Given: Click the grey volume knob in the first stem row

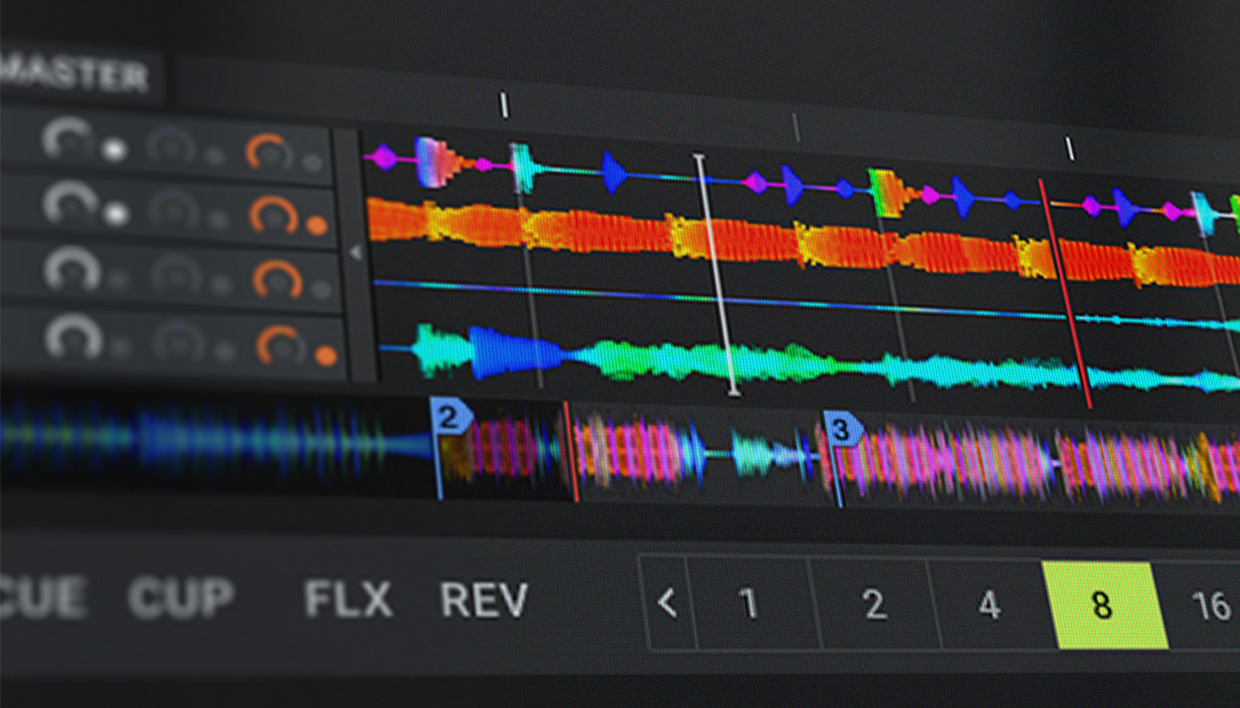Looking at the screenshot, I should (68, 140).
